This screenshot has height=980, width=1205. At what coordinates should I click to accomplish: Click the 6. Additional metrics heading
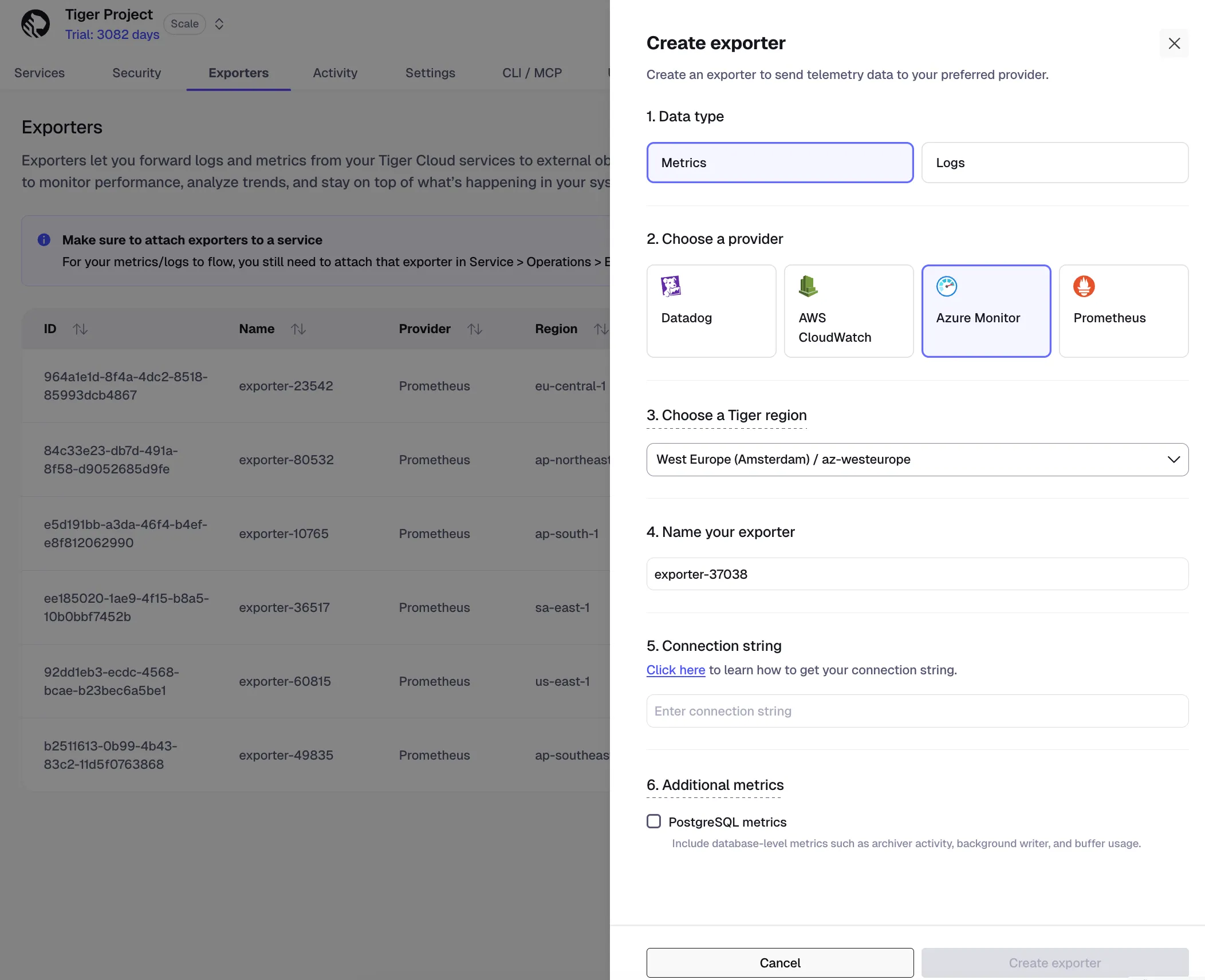coord(715,785)
